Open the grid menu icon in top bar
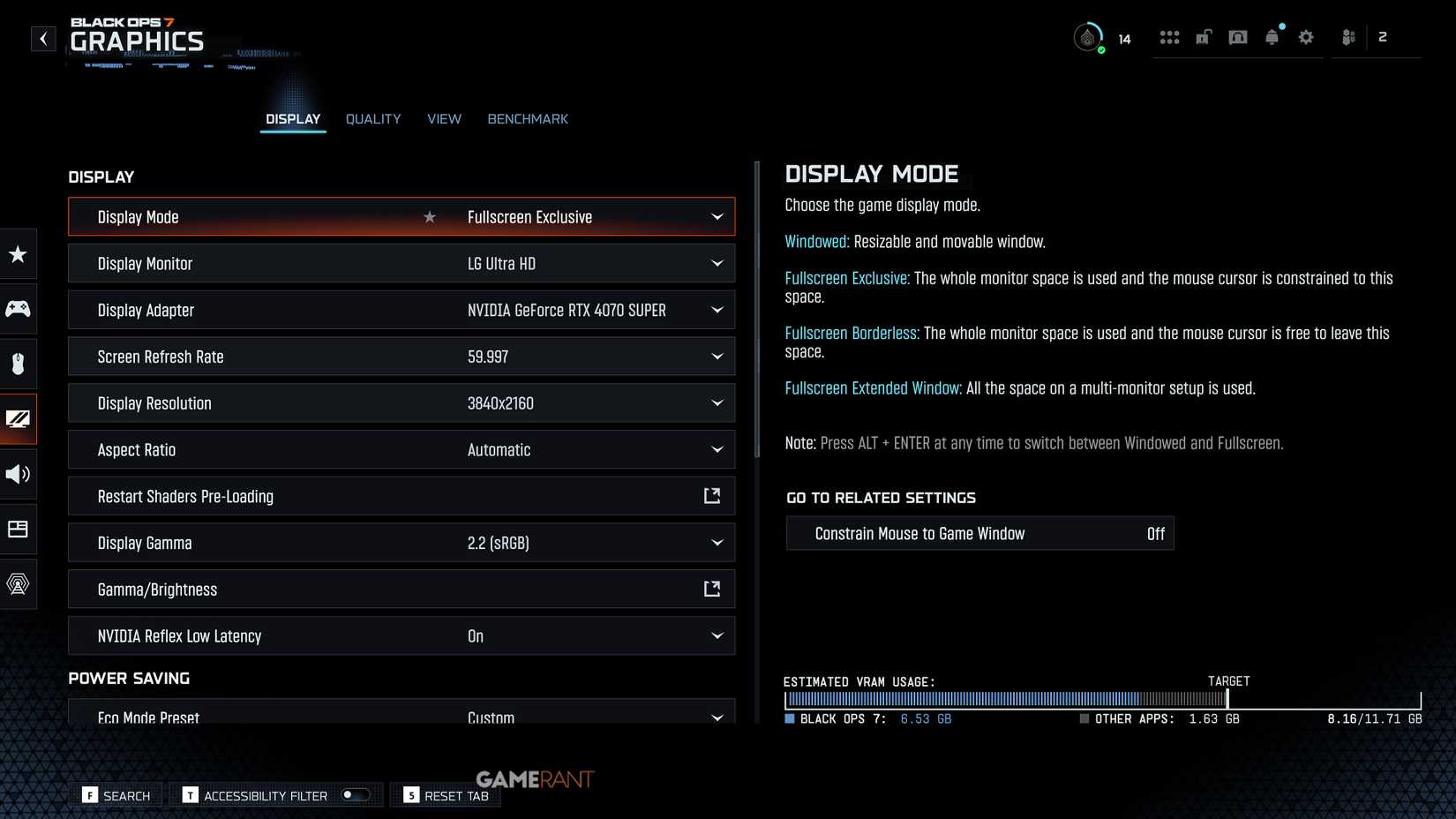The image size is (1456, 819). [1169, 37]
